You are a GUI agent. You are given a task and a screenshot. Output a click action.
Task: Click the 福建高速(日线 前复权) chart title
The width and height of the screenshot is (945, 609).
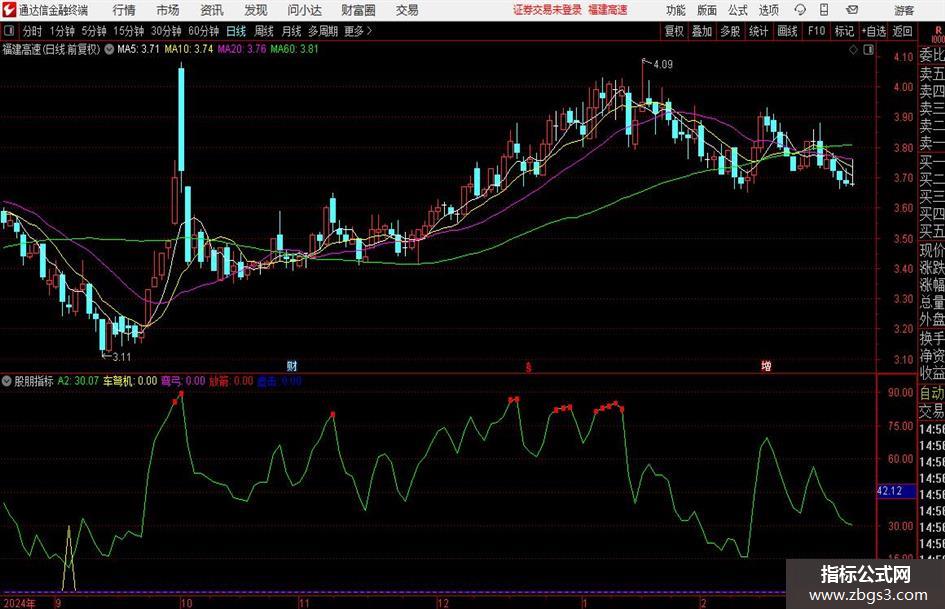[x=51, y=49]
